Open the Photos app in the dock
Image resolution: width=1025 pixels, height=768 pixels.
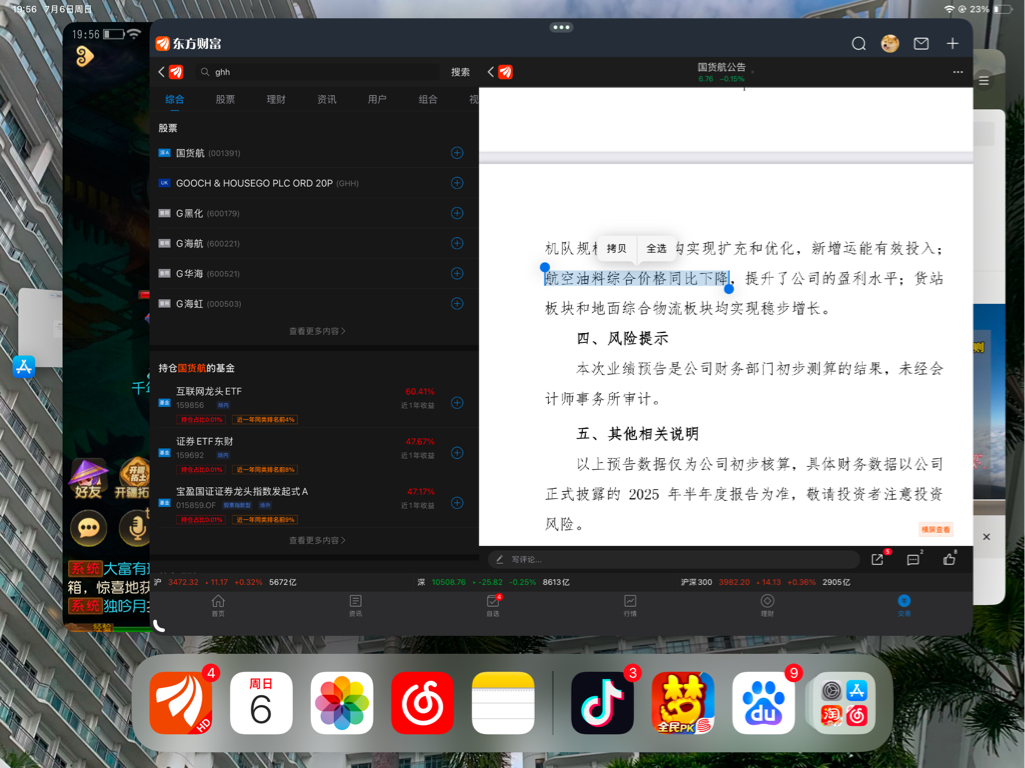click(342, 703)
